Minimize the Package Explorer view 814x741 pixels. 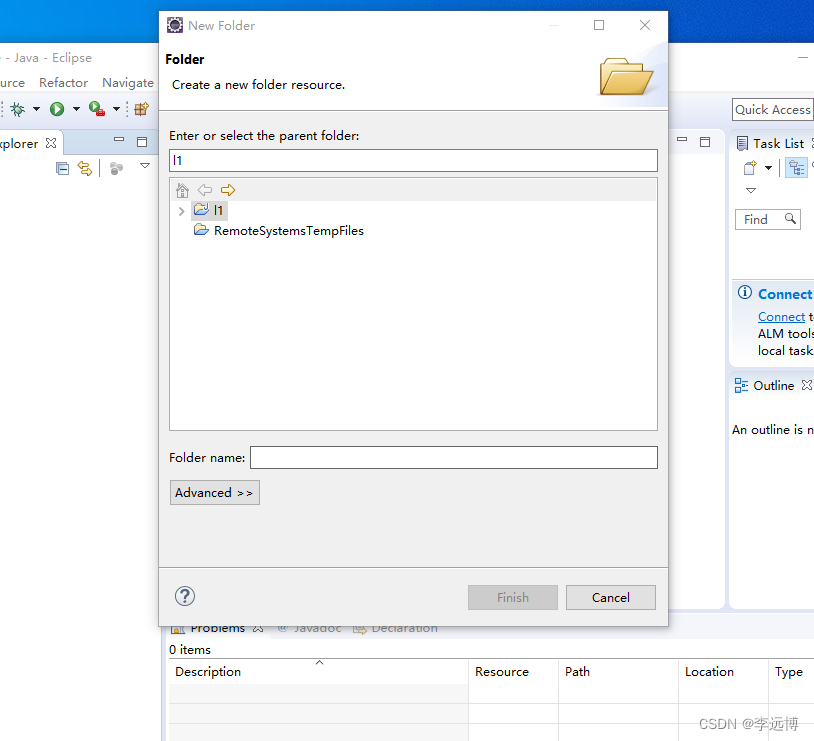118,140
